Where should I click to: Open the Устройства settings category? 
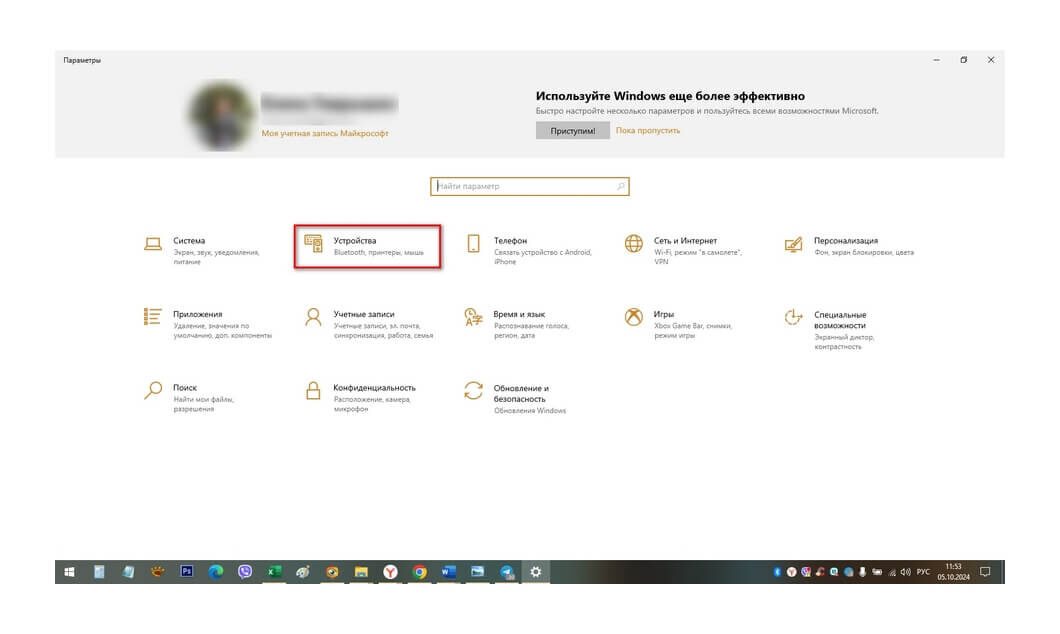[367, 247]
